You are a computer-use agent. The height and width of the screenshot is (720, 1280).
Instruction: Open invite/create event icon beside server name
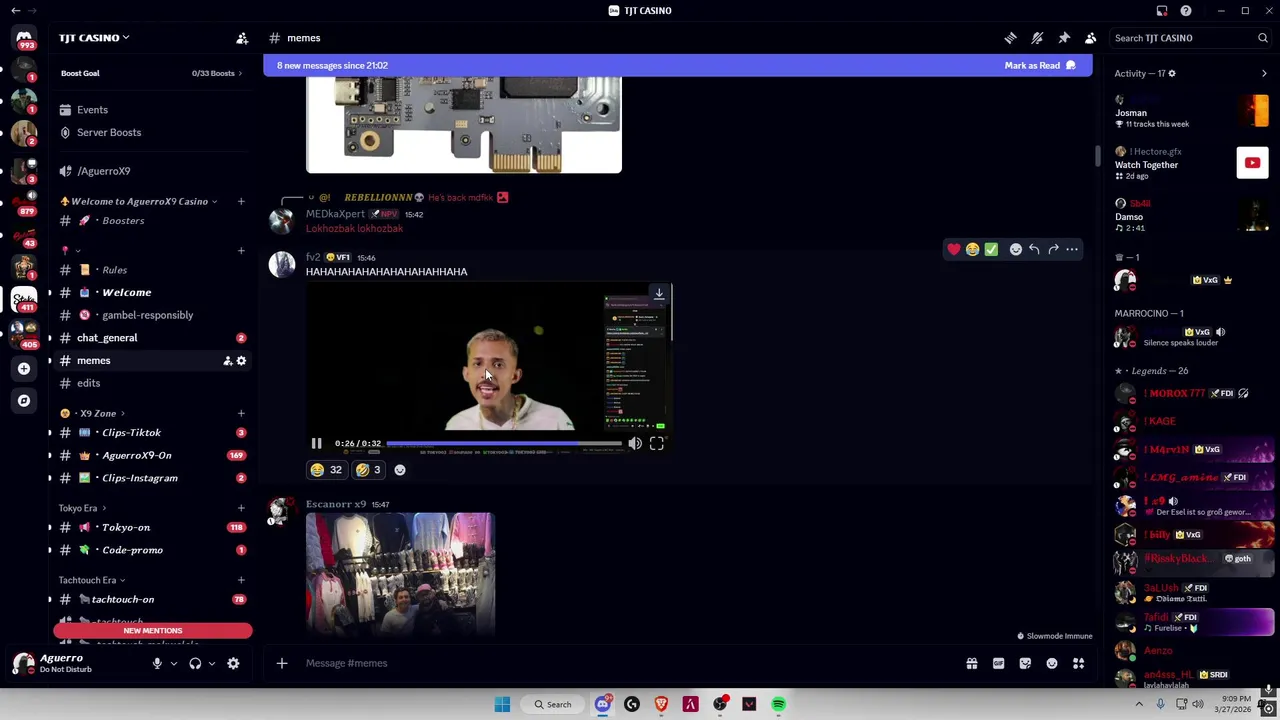point(242,38)
